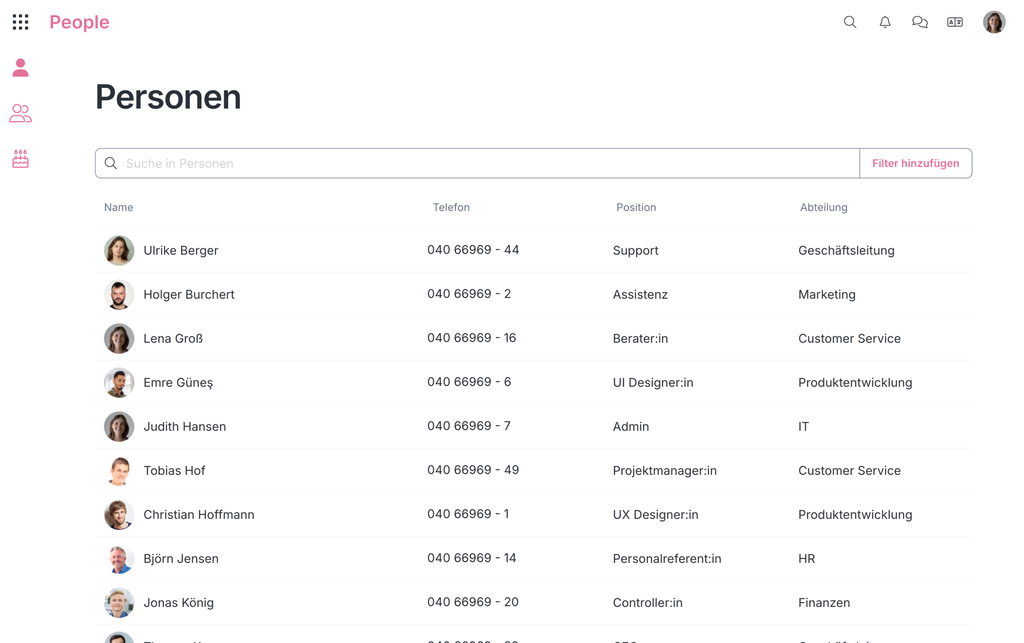Sort by the Abteilung column header
Image resolution: width=1024 pixels, height=643 pixels.
pos(823,207)
